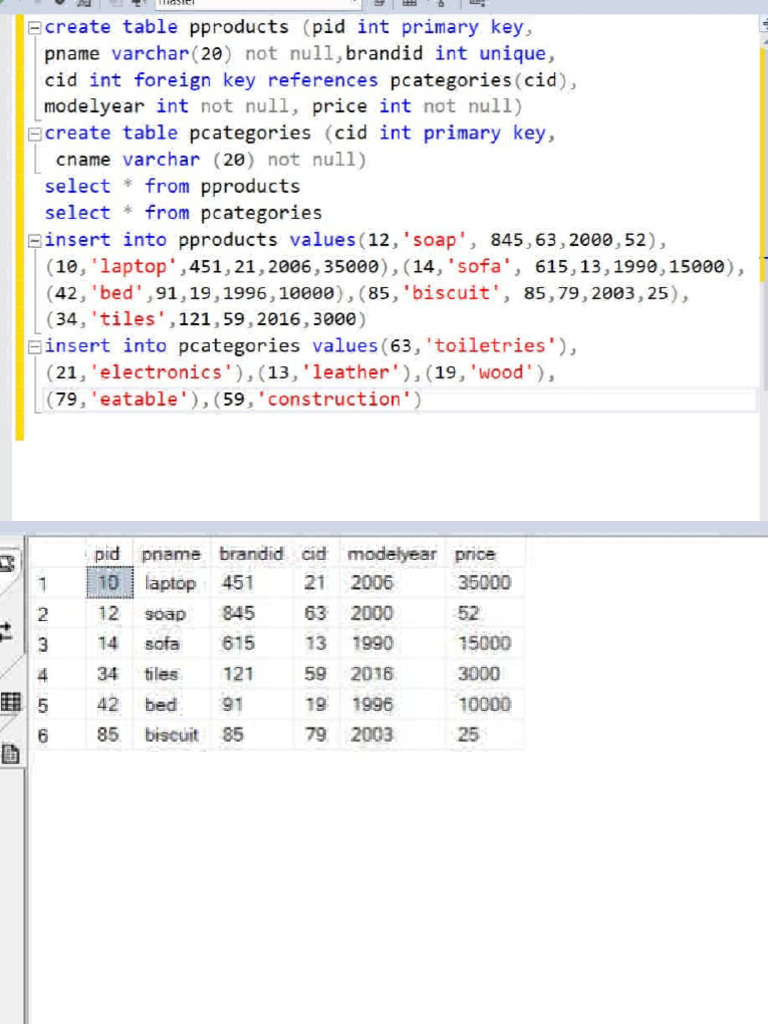The width and height of the screenshot is (768, 1024).
Task: Click the topmost icon in results side strip
Action: pyautogui.click(x=8, y=563)
